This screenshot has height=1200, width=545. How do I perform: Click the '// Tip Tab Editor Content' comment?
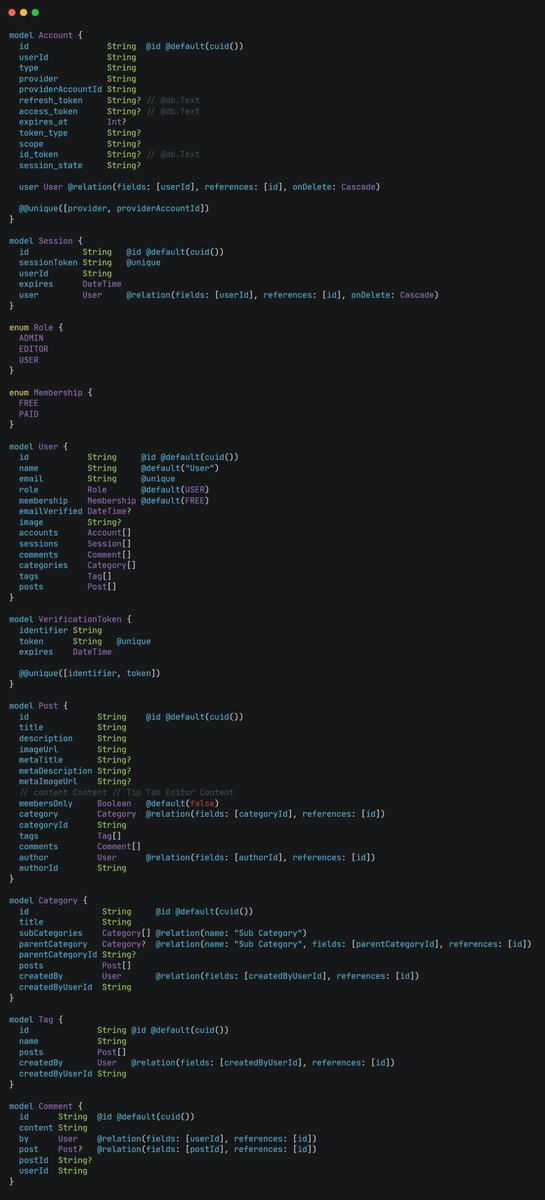click(173, 793)
